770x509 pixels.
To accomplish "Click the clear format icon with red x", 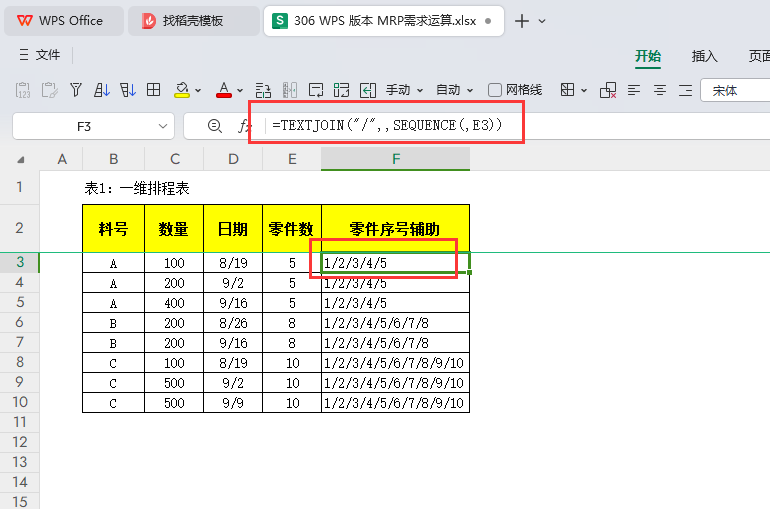I will 608,90.
